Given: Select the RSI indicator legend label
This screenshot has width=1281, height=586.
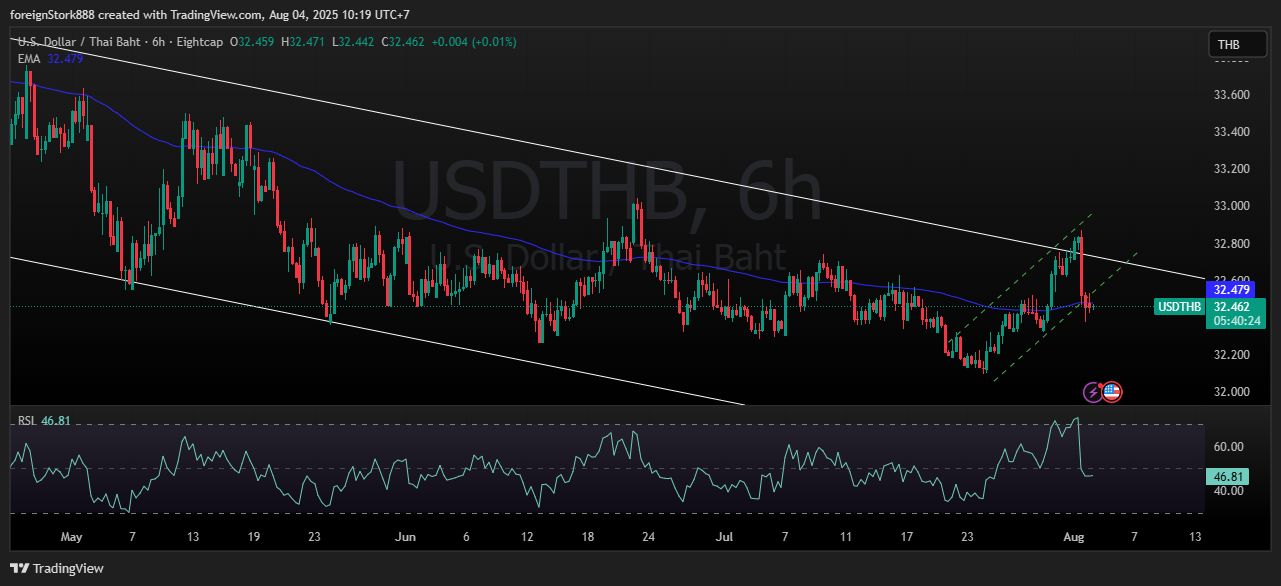Looking at the screenshot, I should (x=26, y=421).
